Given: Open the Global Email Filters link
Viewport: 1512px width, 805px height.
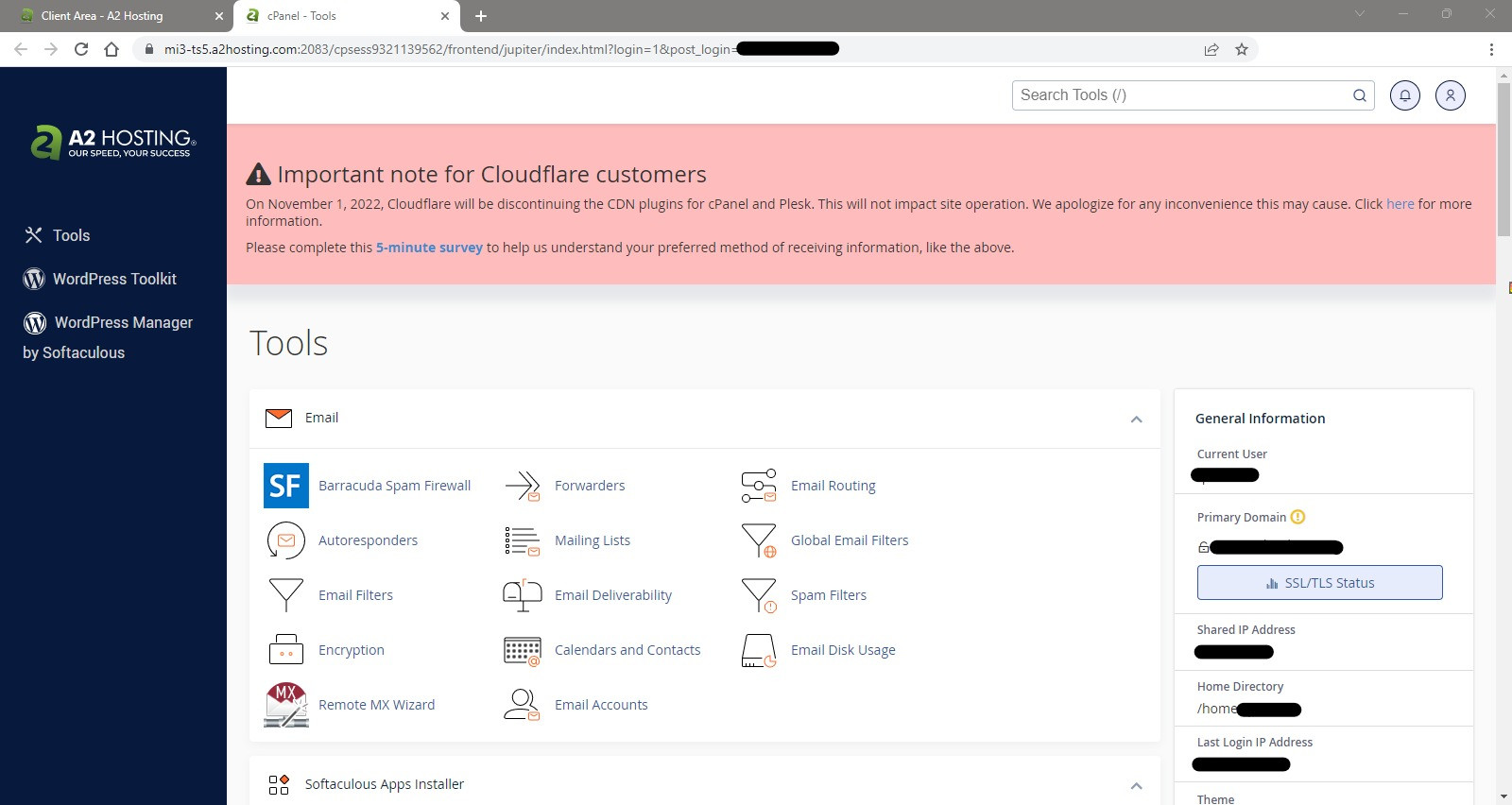Looking at the screenshot, I should [x=850, y=540].
